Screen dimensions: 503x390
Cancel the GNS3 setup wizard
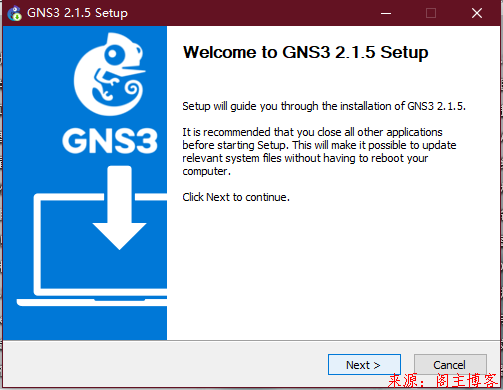click(450, 365)
